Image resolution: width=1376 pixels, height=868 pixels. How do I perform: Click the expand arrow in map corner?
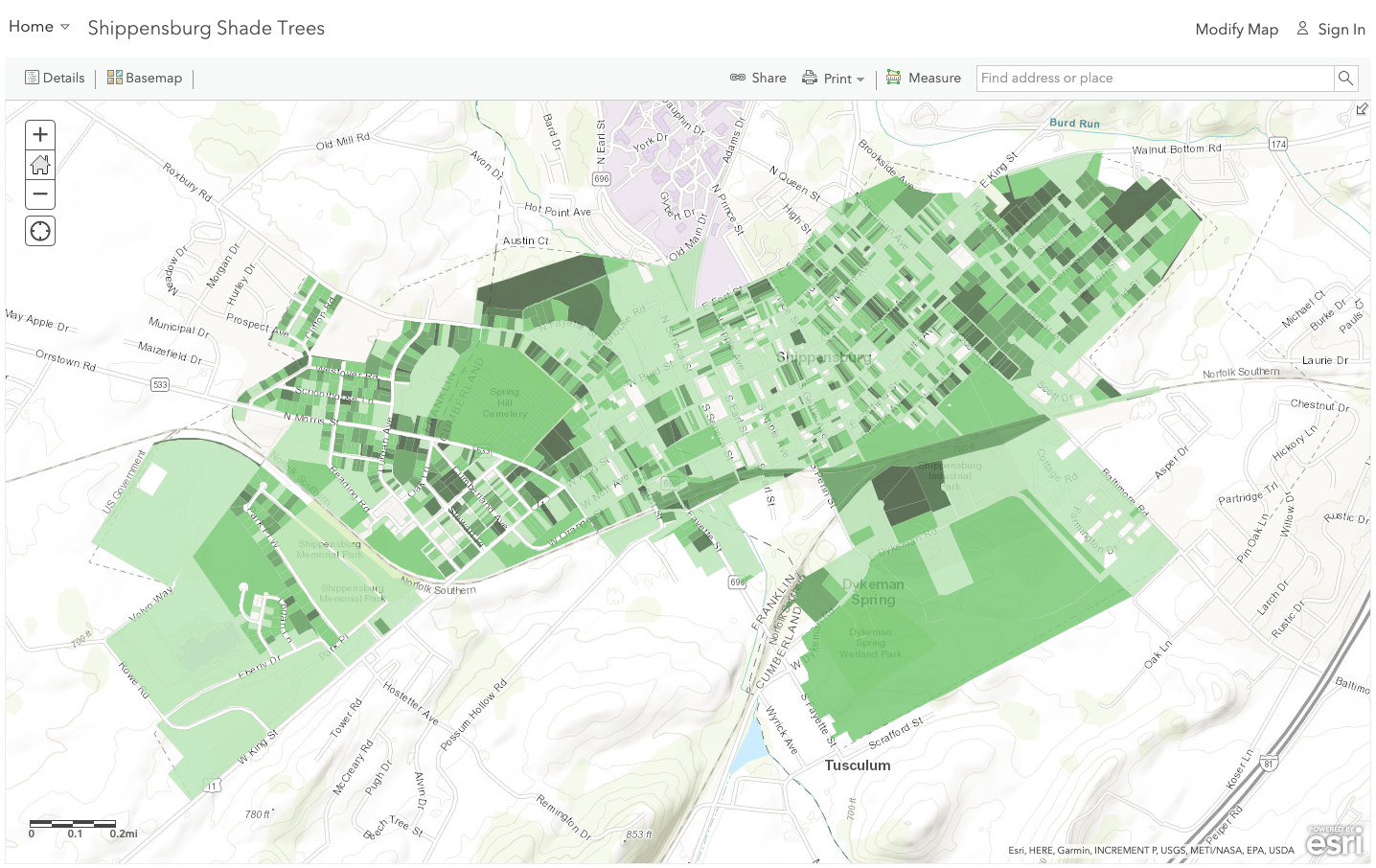click(1361, 109)
